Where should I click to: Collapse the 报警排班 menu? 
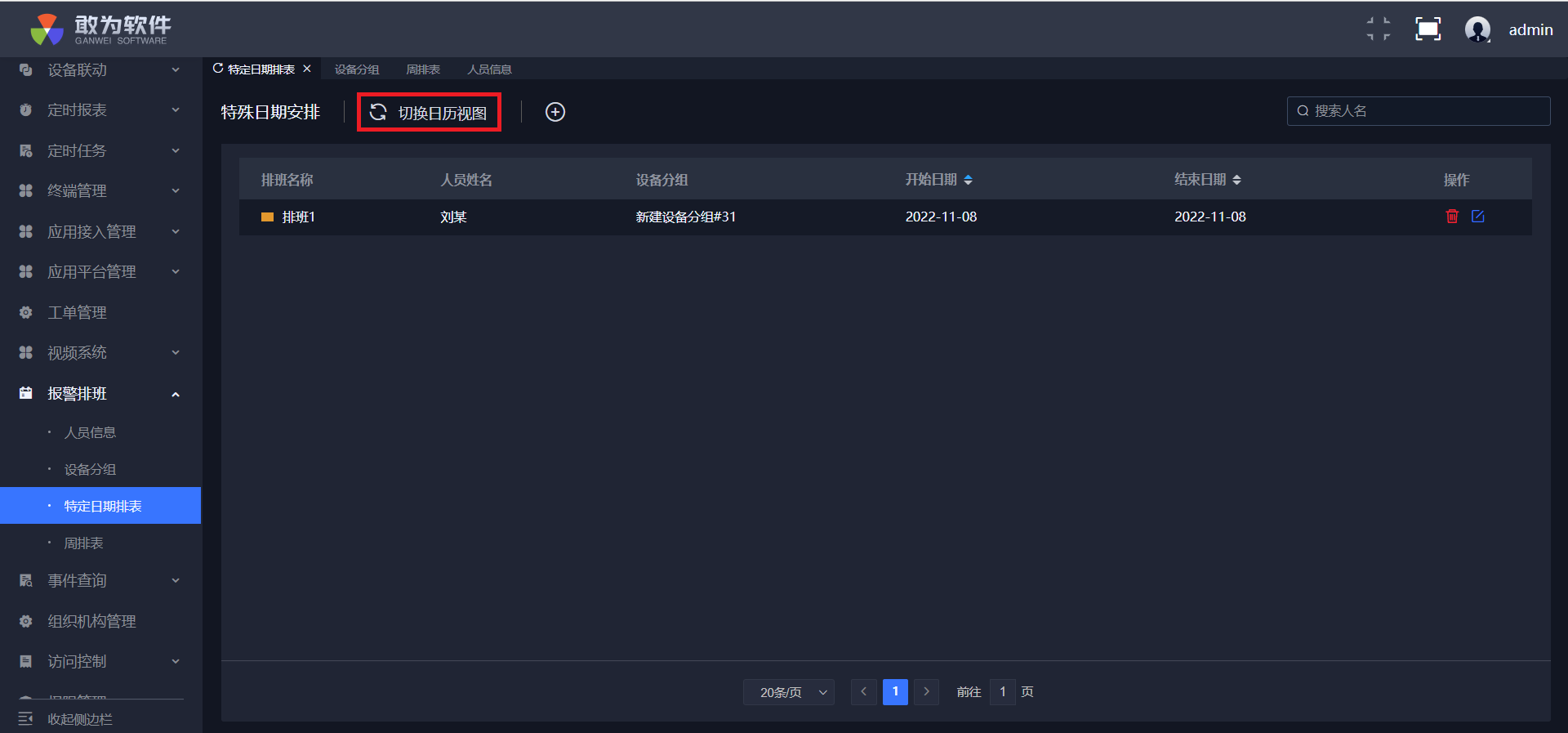[x=176, y=395]
